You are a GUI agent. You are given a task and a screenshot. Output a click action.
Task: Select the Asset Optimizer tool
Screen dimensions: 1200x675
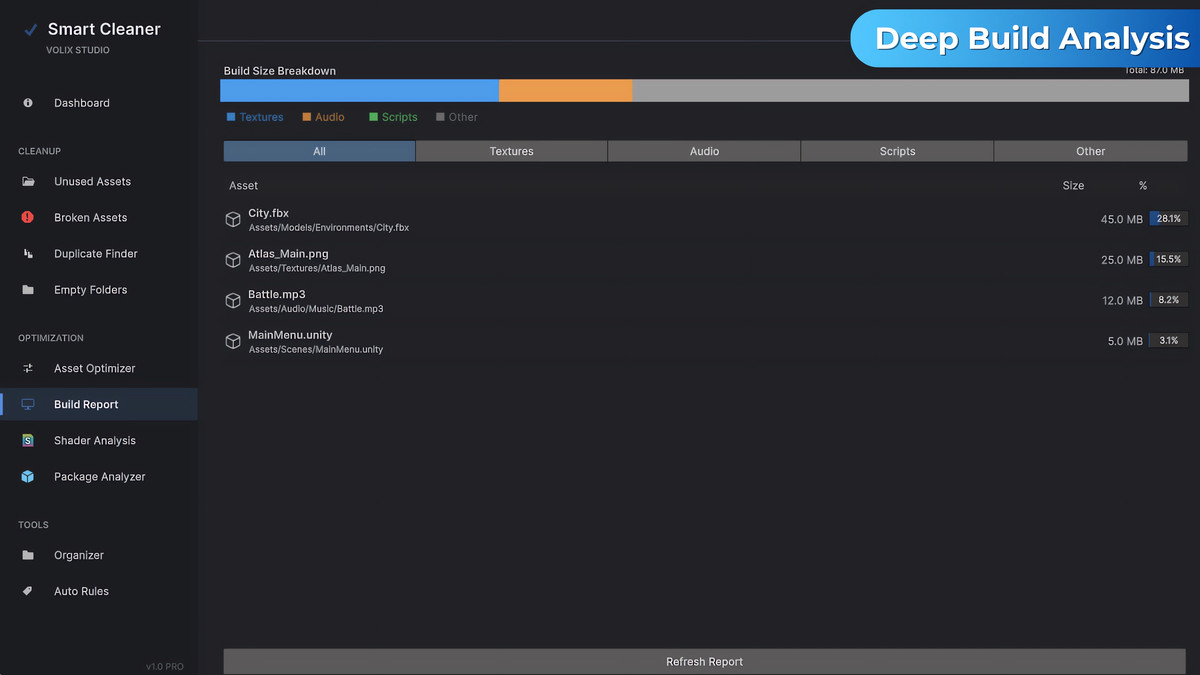(x=94, y=368)
